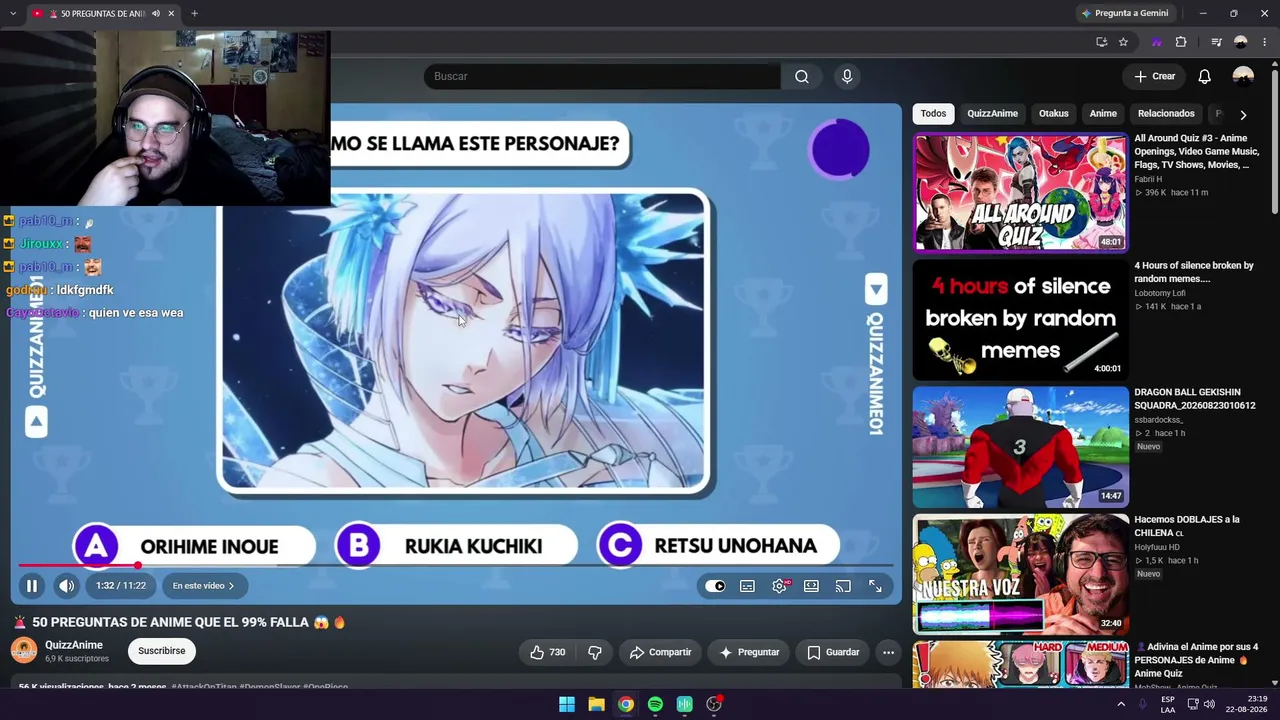Mute the video volume speaker icon

pos(66,586)
